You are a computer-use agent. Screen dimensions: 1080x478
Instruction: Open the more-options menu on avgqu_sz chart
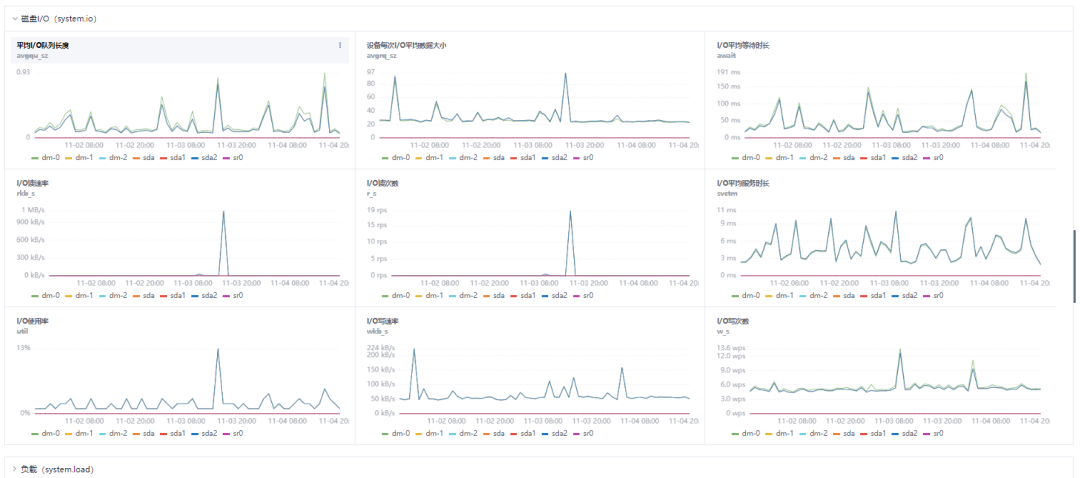(x=340, y=45)
